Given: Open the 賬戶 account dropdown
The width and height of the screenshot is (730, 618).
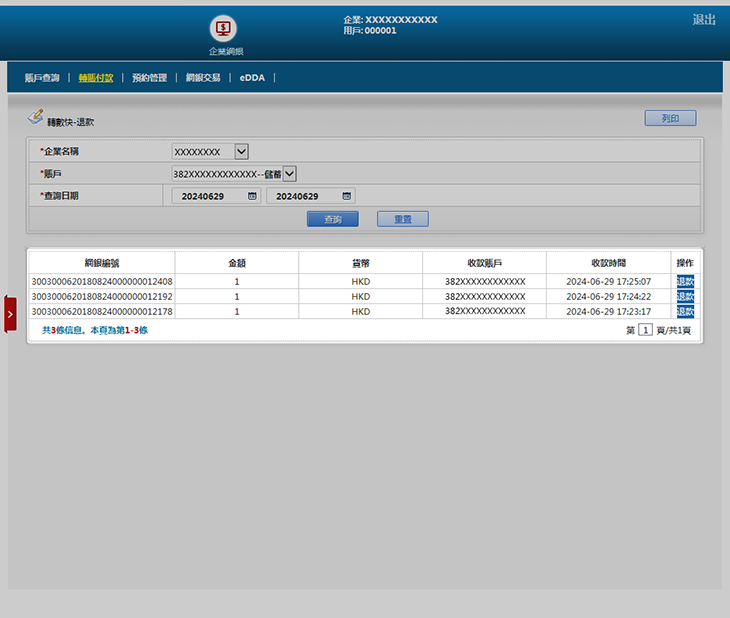Looking at the screenshot, I should [x=290, y=174].
